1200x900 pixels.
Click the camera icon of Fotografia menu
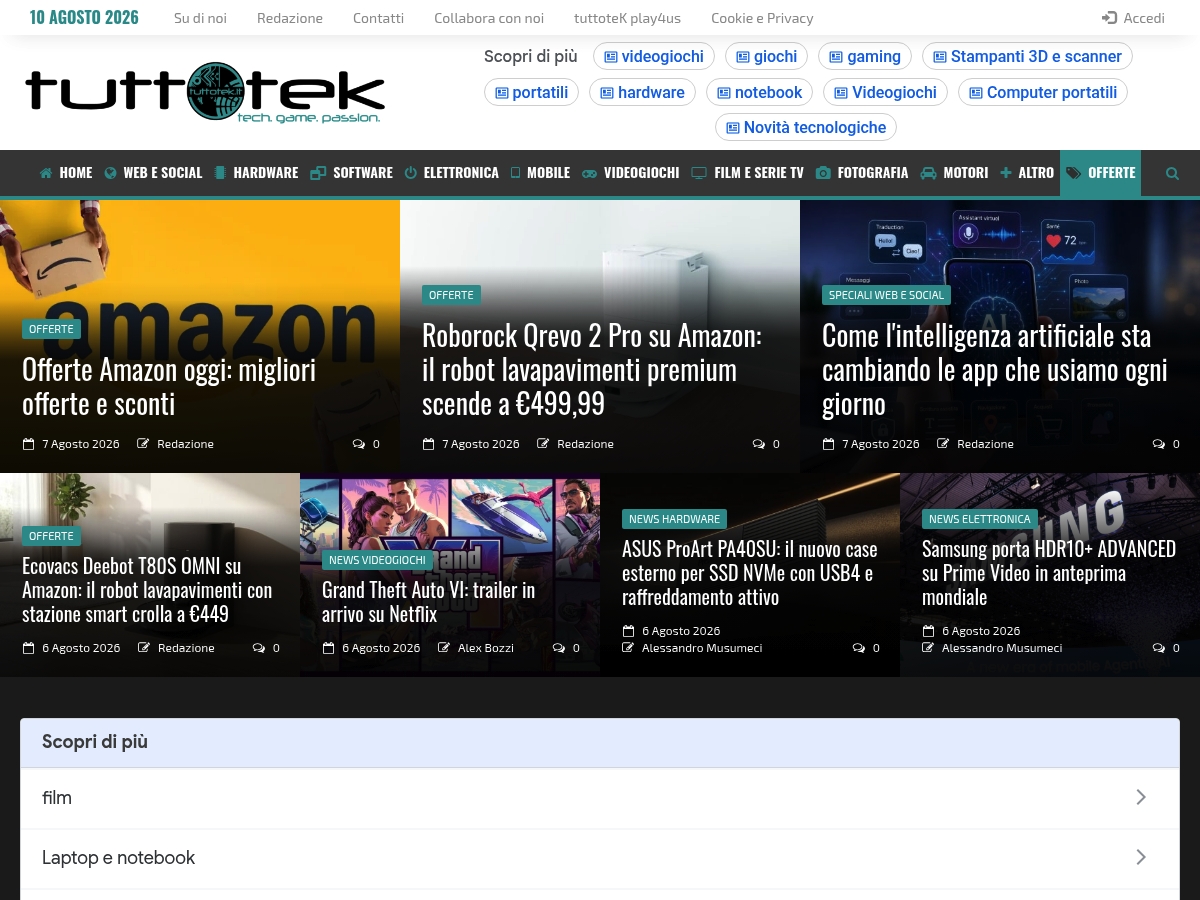coord(823,173)
